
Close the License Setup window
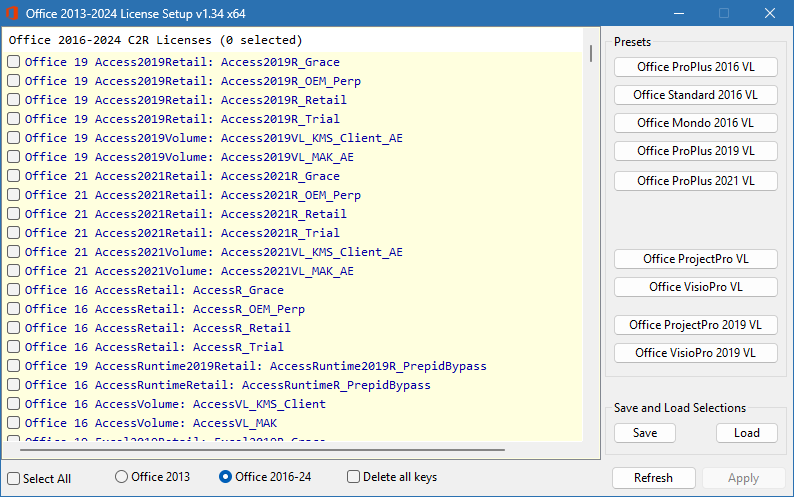click(x=770, y=13)
